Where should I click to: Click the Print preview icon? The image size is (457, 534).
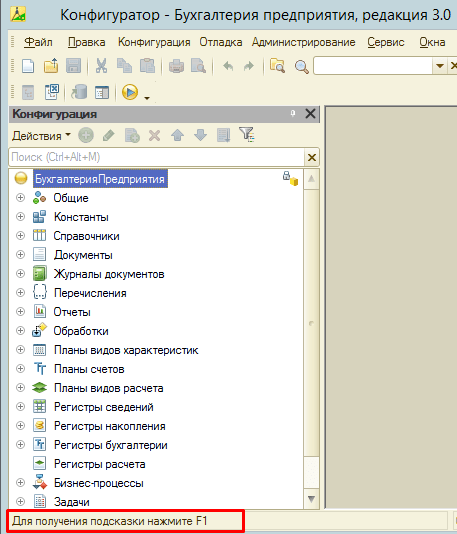198,66
